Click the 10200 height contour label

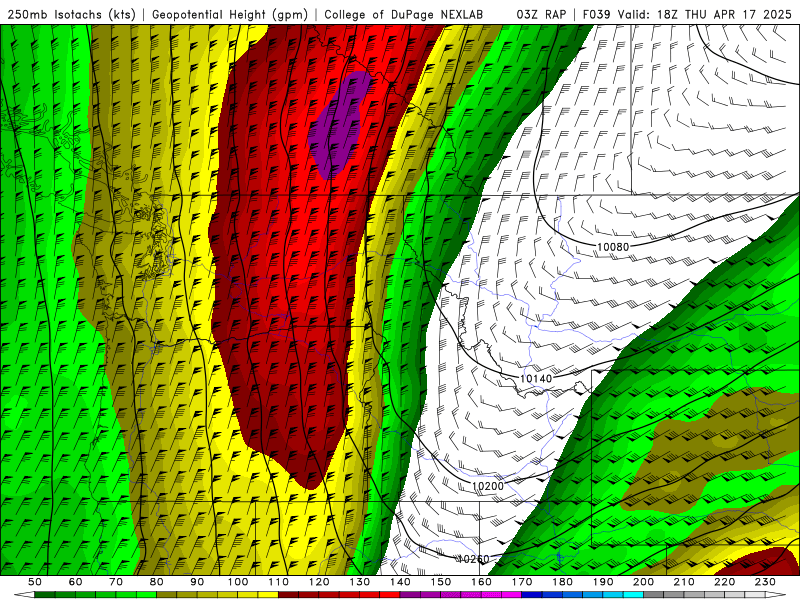488,486
